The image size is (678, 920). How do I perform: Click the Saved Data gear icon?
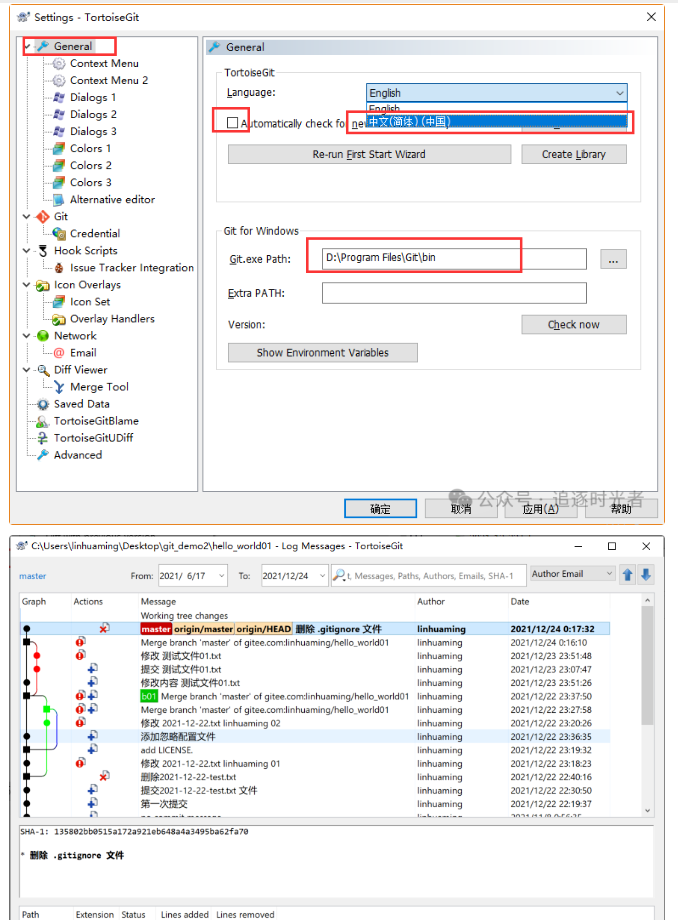click(x=43, y=404)
